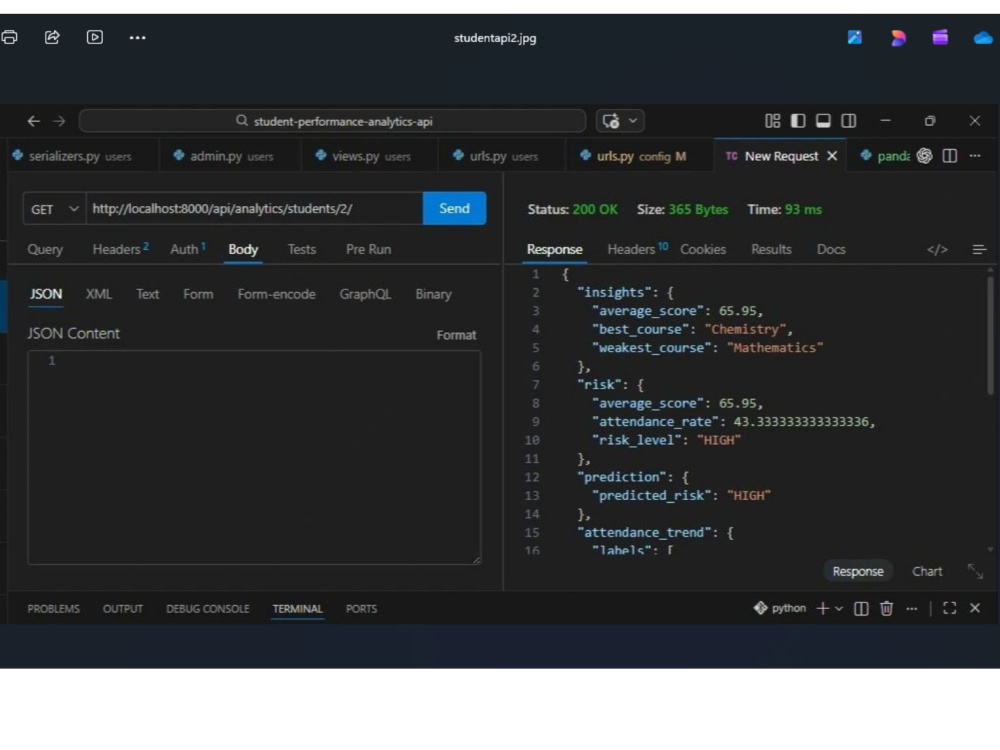Screen dimensions: 1000x750
Task: Start slideshow with the play icon
Action: (94, 37)
